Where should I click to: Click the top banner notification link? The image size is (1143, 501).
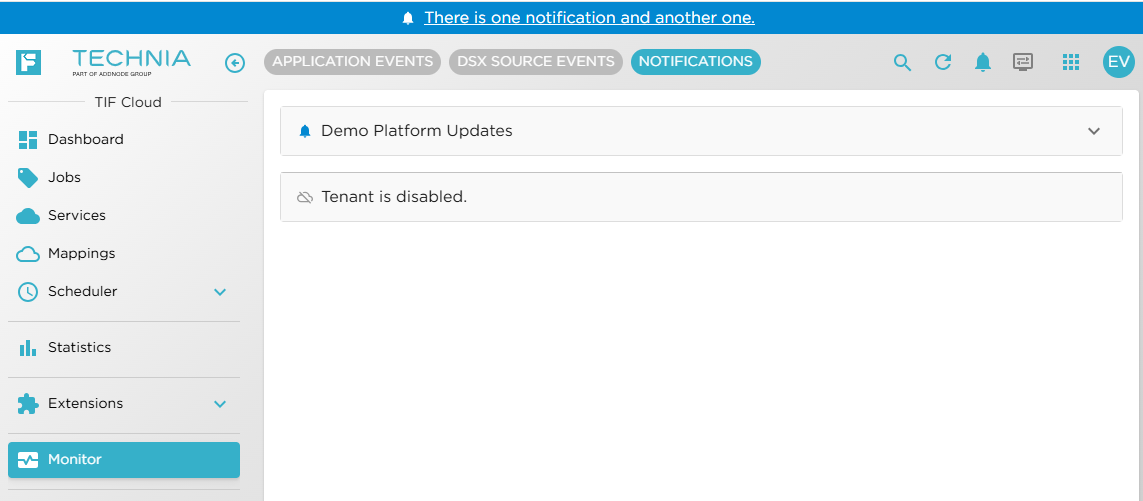pos(589,18)
